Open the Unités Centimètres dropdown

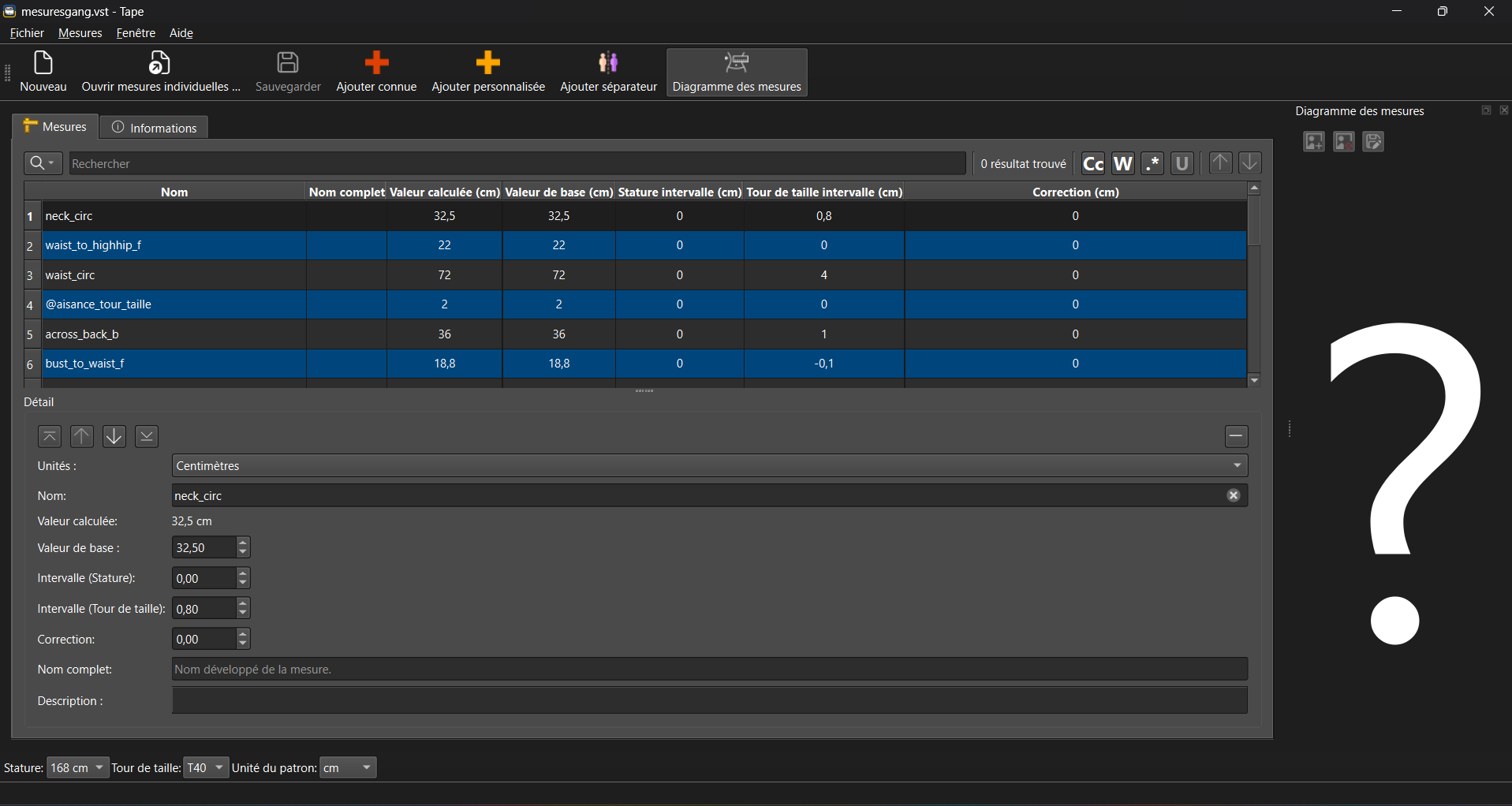(x=710, y=466)
